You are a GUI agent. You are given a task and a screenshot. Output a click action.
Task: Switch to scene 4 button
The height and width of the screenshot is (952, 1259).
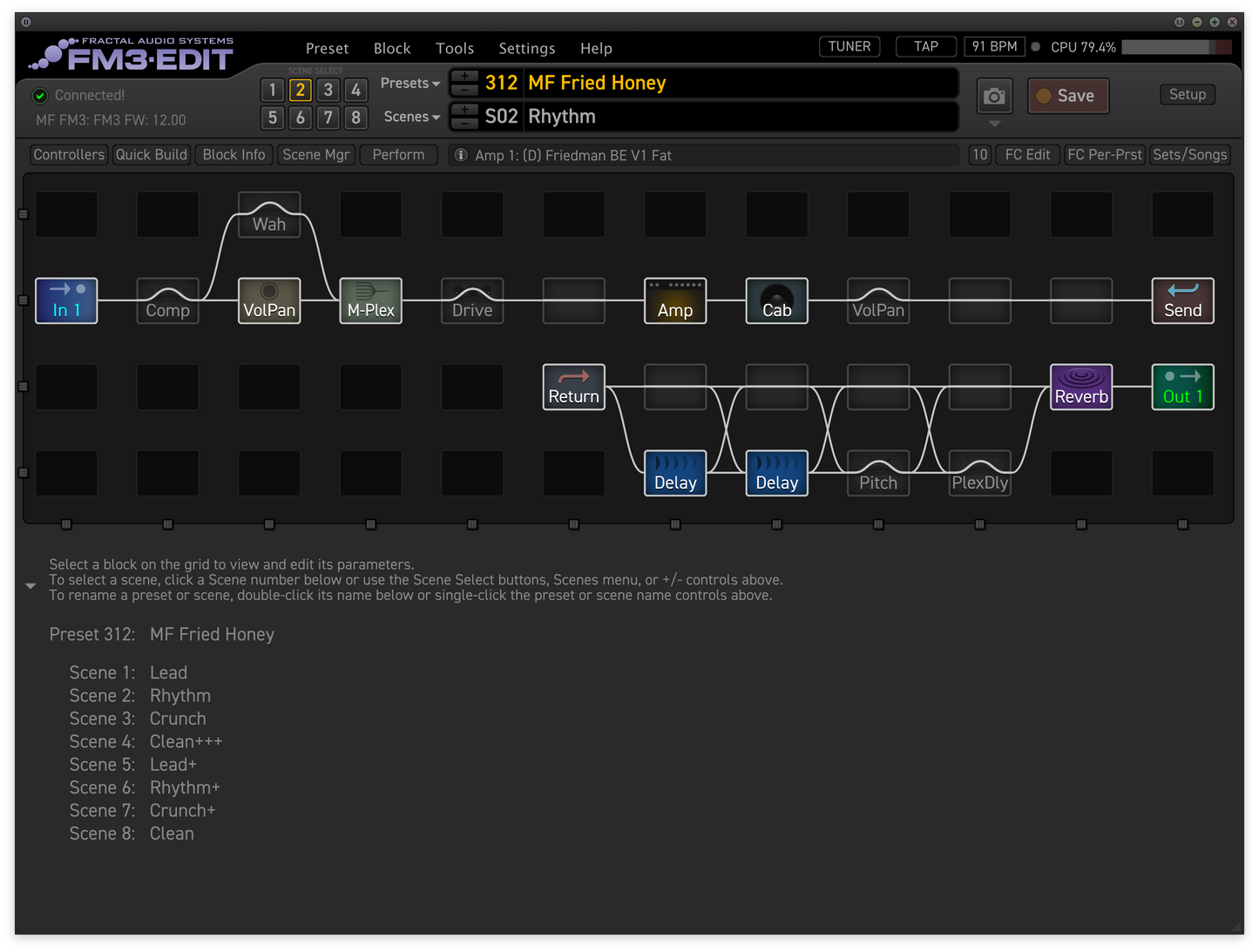click(355, 90)
